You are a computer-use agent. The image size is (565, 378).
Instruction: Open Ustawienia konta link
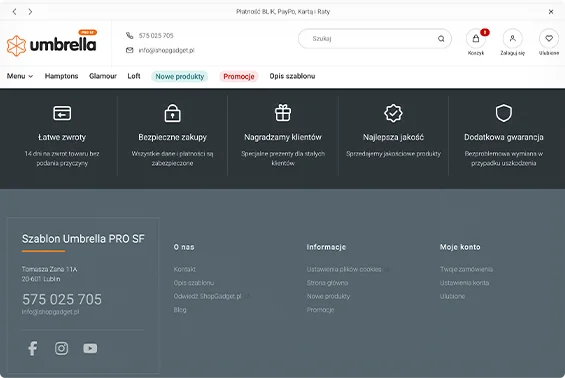pyautogui.click(x=464, y=283)
